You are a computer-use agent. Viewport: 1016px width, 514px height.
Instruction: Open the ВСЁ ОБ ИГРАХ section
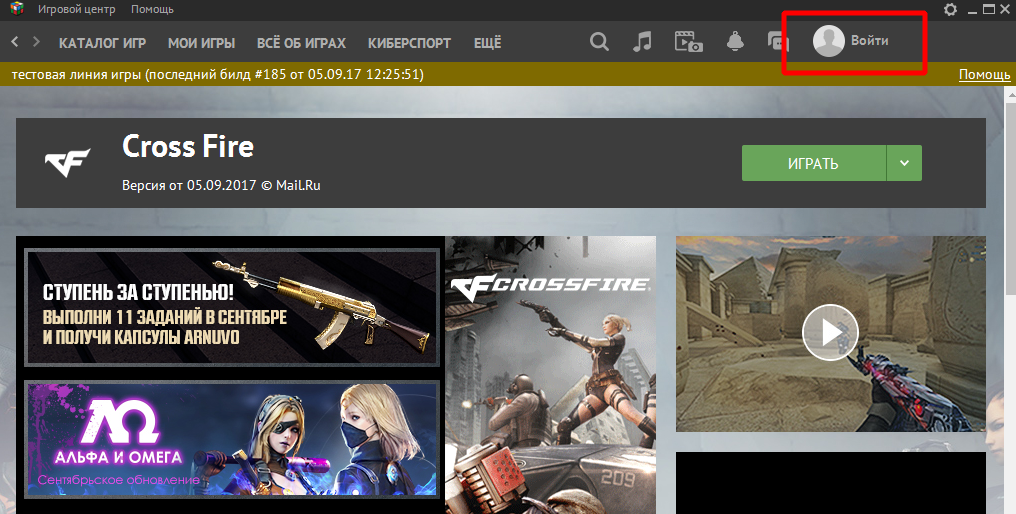coord(301,43)
